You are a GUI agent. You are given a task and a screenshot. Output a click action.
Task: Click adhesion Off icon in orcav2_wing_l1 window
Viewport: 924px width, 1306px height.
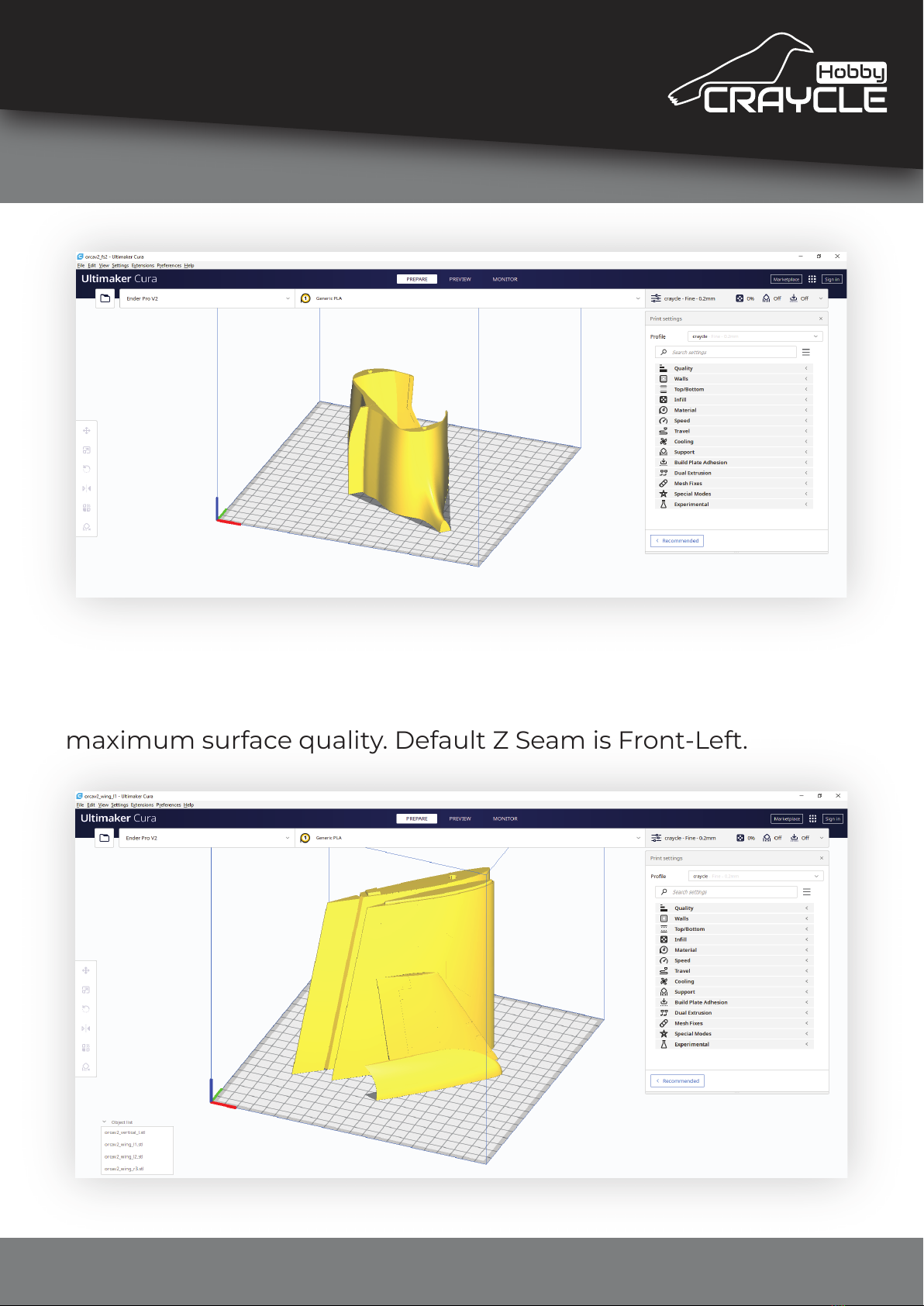[795, 838]
